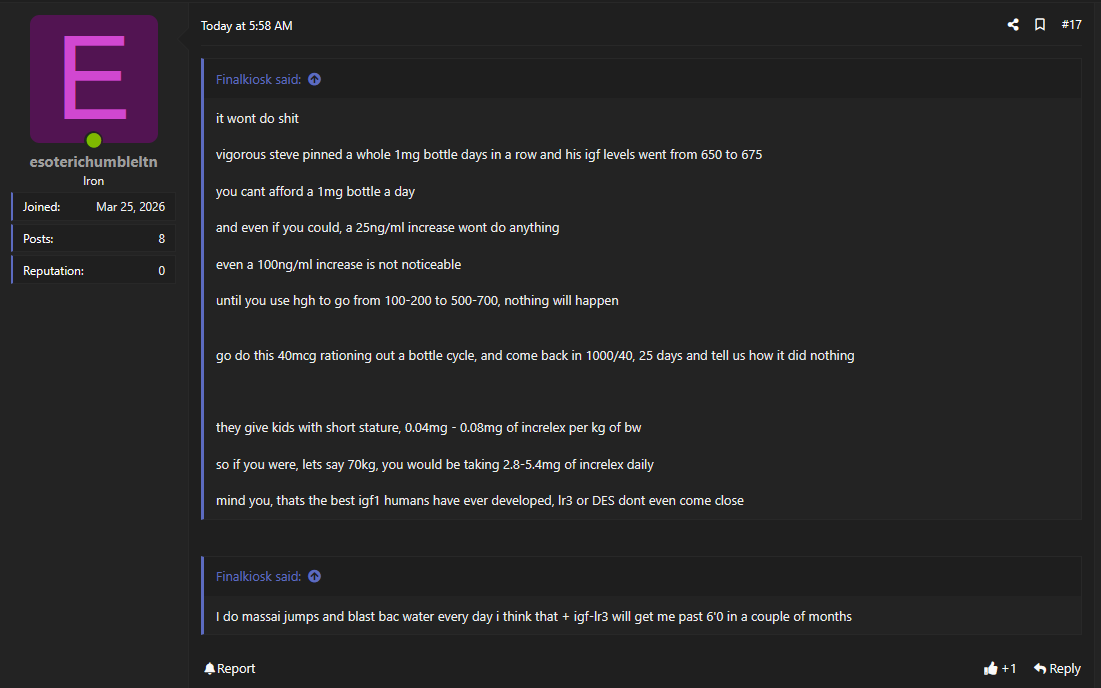Click the Joined date row in the user panel
1101x688 pixels.
(93, 207)
